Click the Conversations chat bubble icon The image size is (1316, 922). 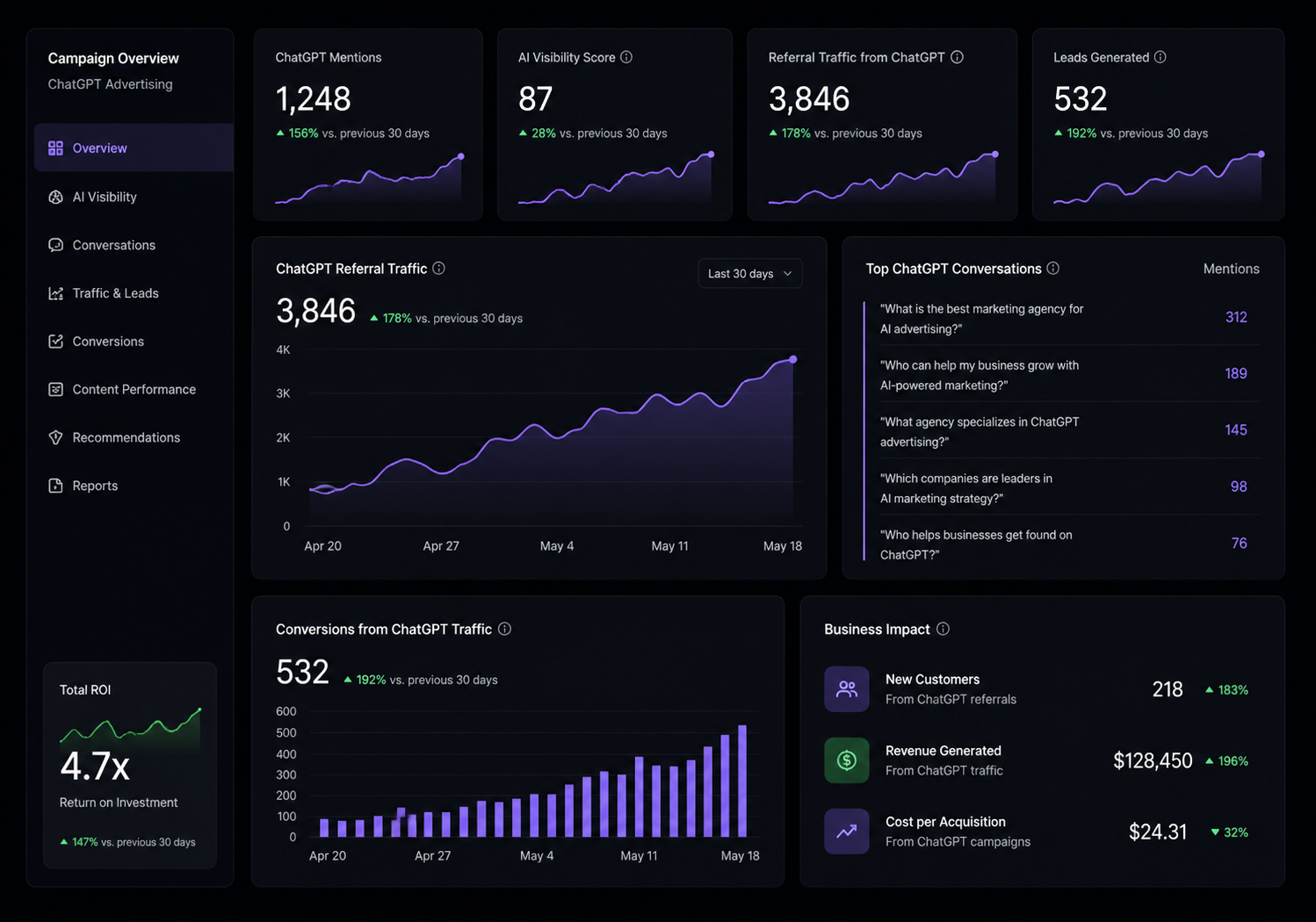tap(55, 245)
